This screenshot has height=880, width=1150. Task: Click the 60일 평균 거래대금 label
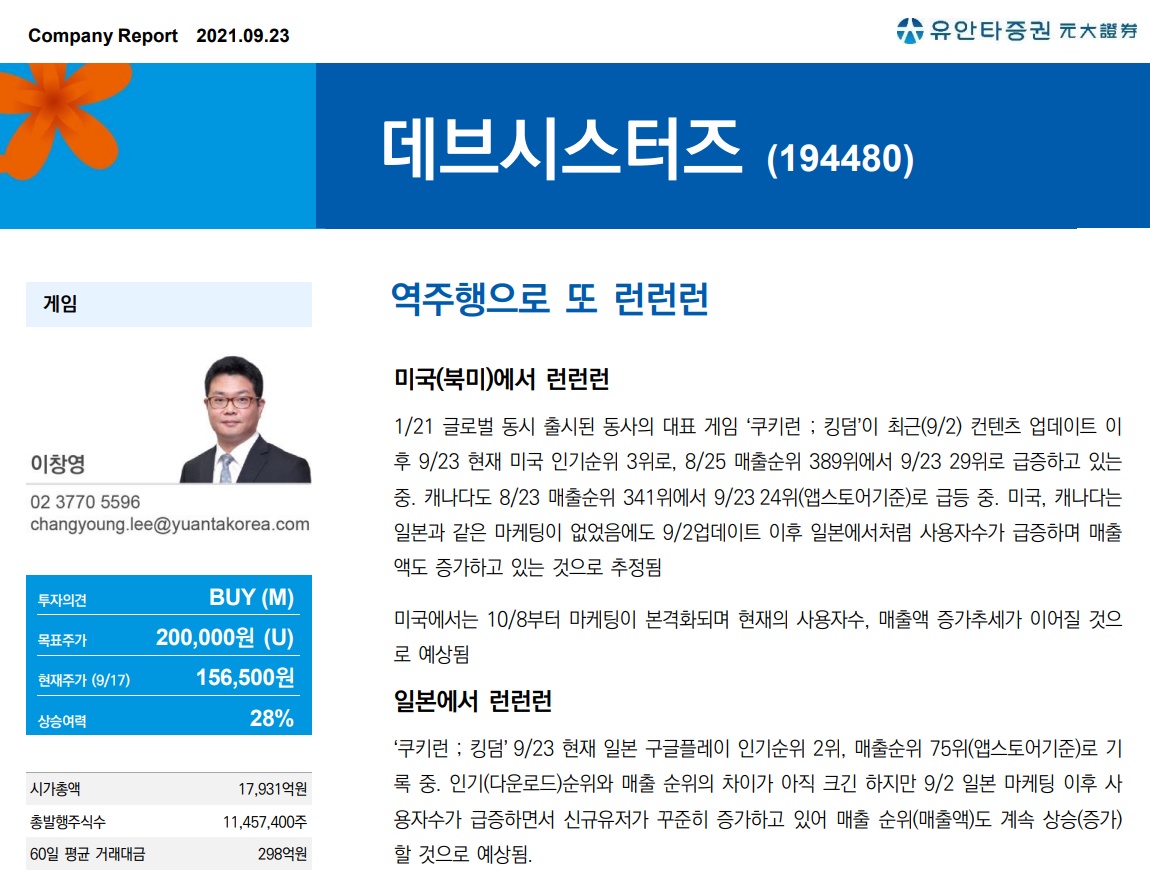[87, 854]
